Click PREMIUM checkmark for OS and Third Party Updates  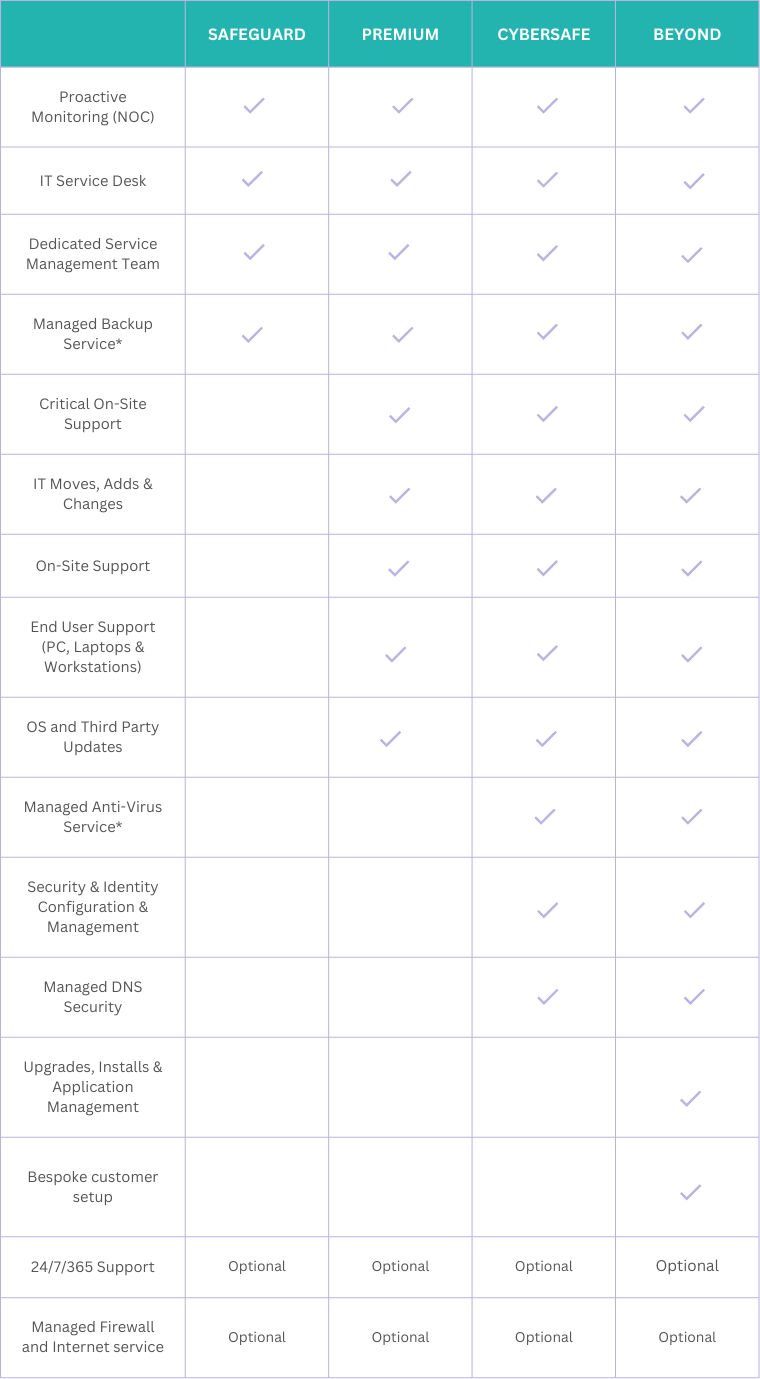(390, 739)
